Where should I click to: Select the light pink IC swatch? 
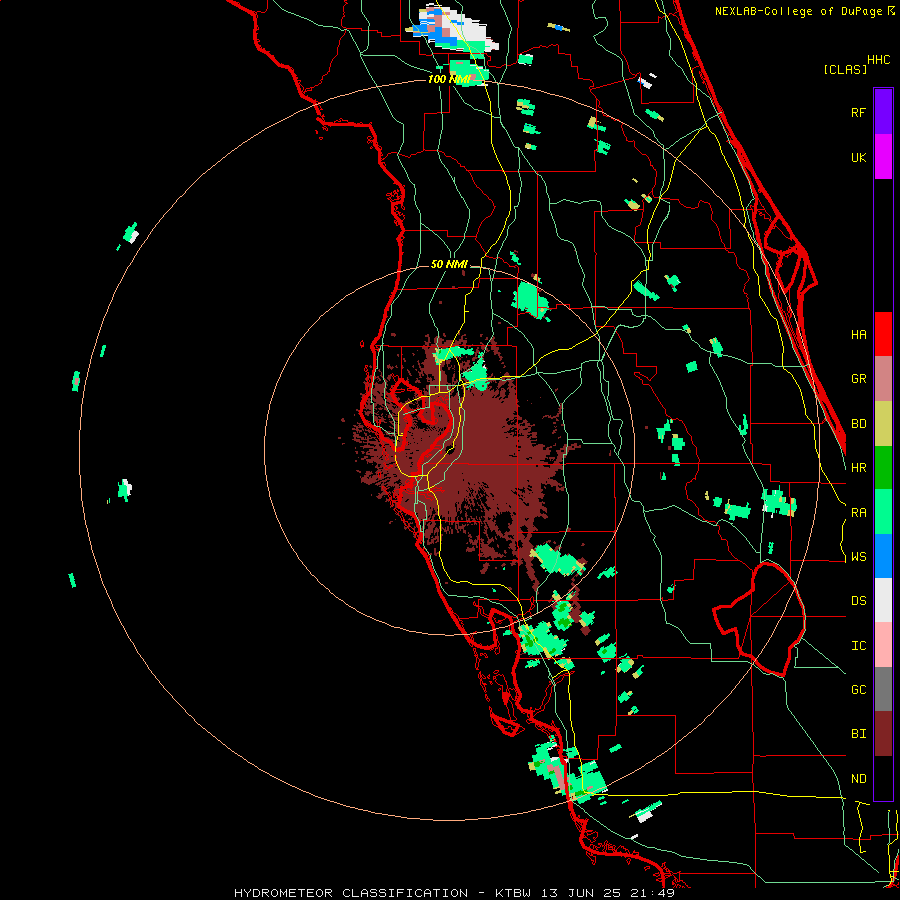[x=883, y=645]
